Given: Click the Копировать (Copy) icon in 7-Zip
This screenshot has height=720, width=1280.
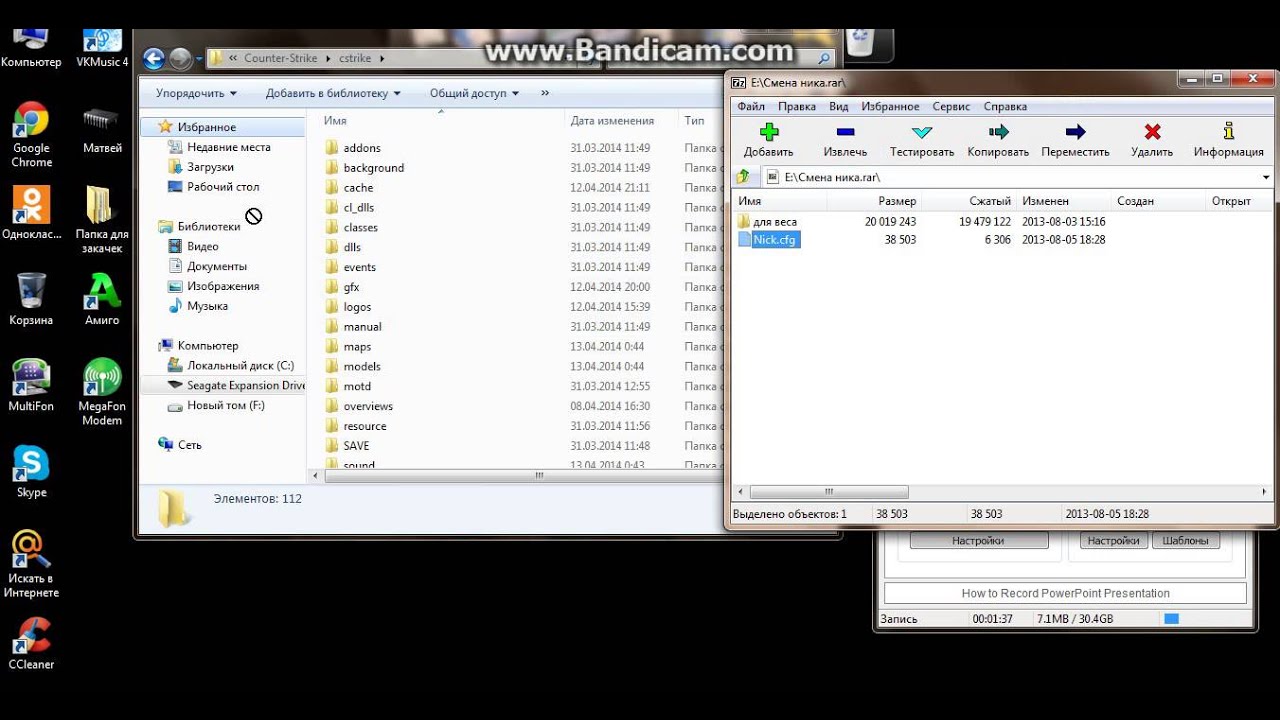Looking at the screenshot, I should pos(998,132).
